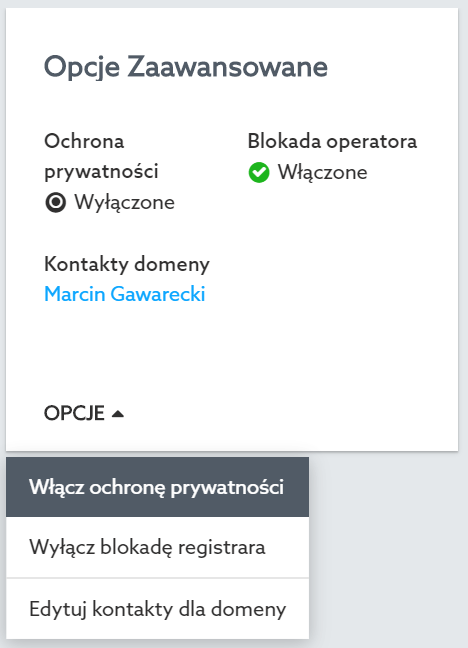Click the word prywatności in the Ochrona label

[101, 172]
